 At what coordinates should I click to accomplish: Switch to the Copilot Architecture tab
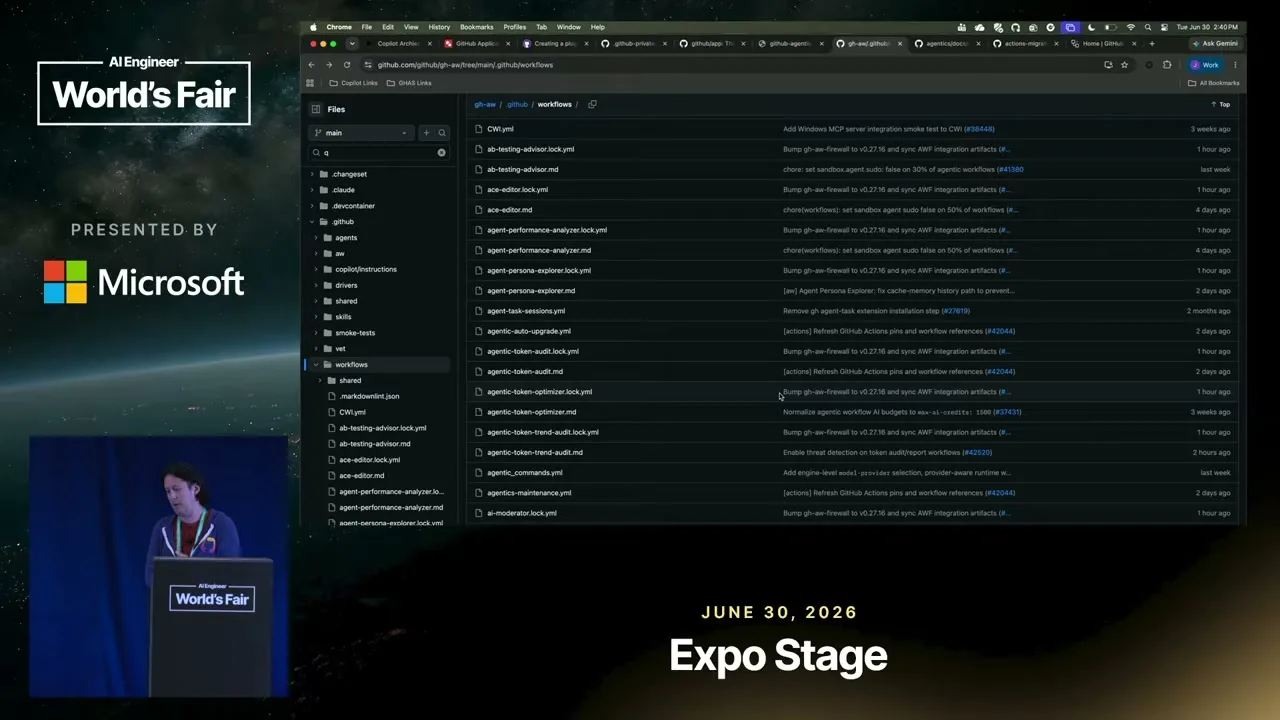click(x=396, y=44)
